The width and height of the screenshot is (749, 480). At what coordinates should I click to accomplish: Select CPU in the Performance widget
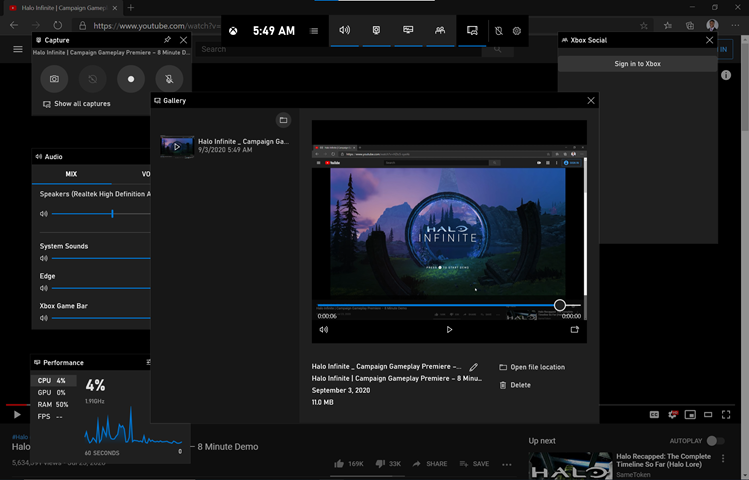coord(52,381)
